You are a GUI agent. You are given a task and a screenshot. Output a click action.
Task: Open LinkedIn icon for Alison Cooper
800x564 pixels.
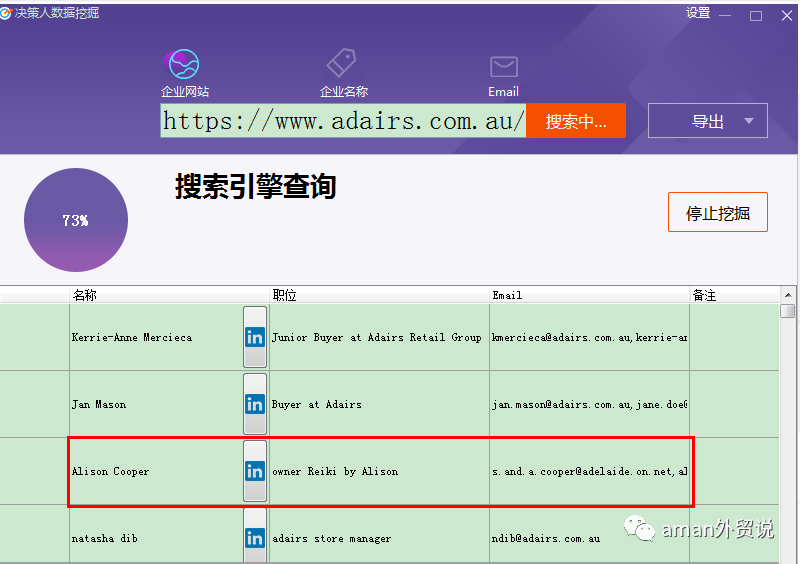click(x=255, y=471)
